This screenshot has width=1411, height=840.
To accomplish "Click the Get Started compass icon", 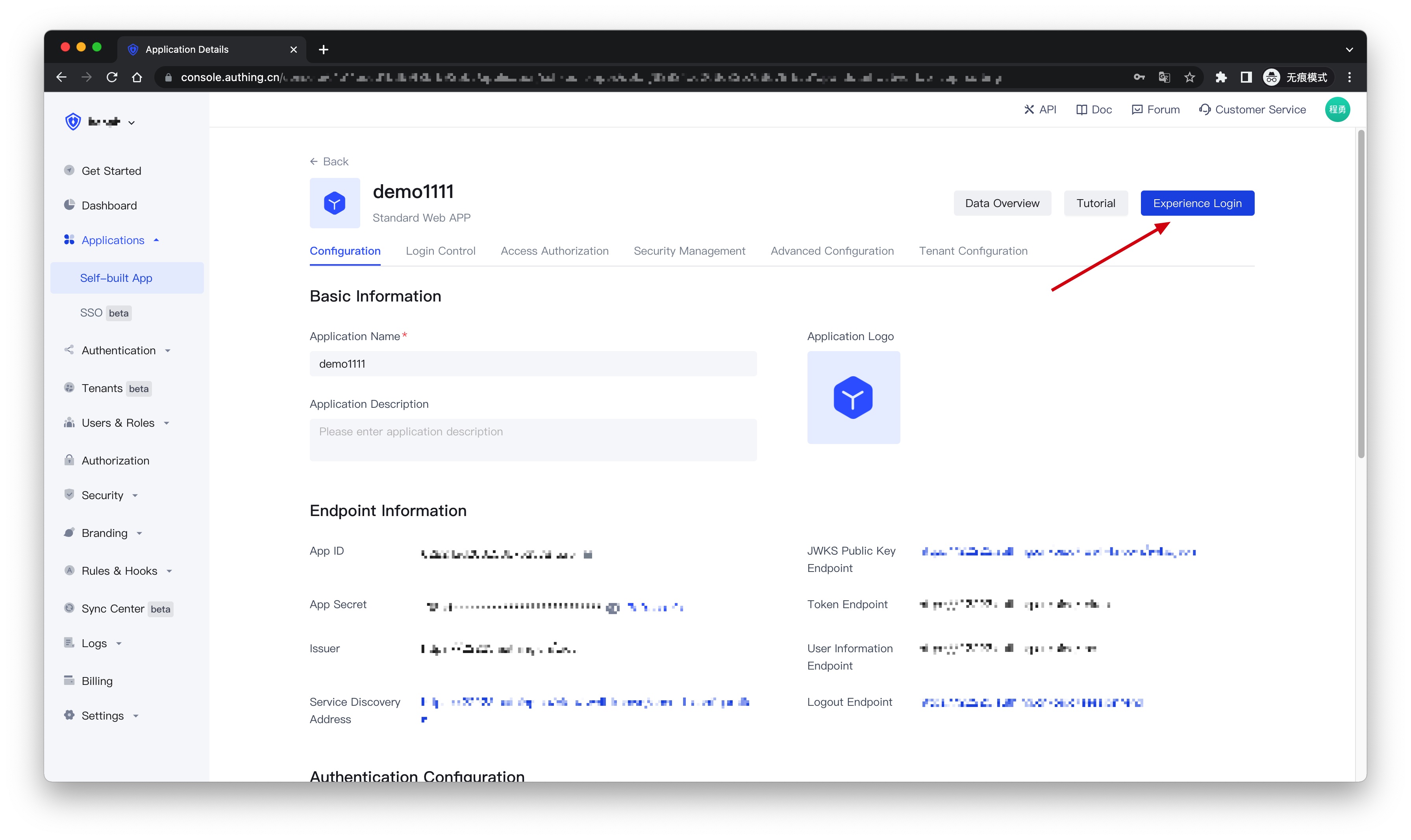I will click(x=69, y=170).
